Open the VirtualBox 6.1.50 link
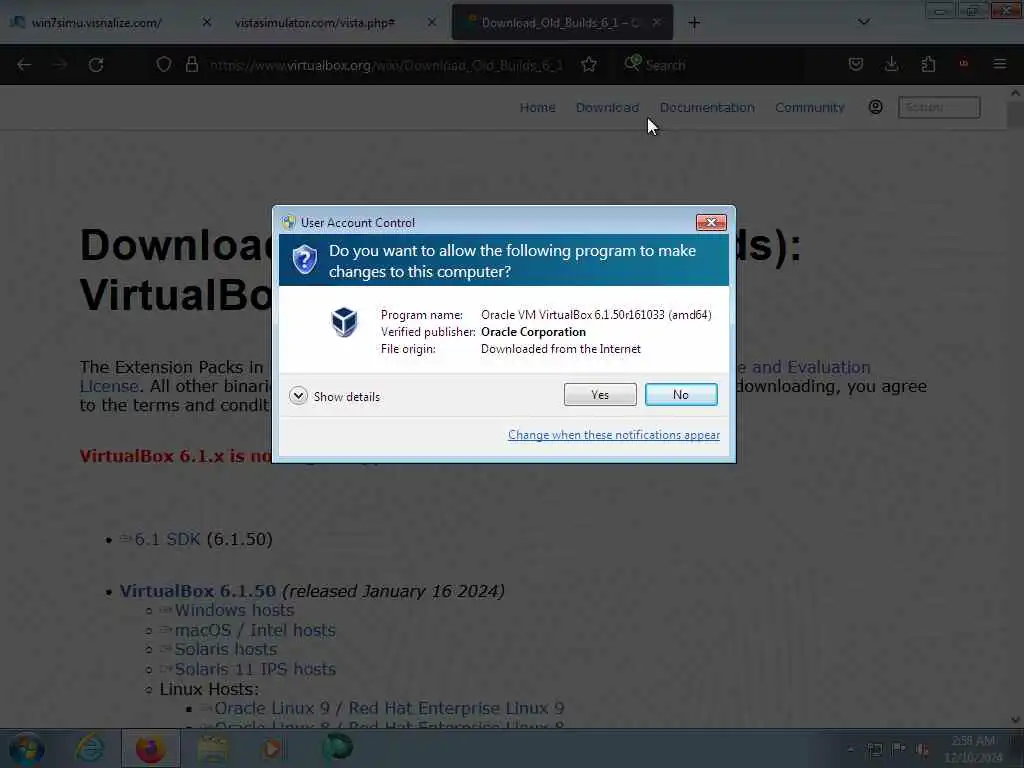 click(x=197, y=591)
